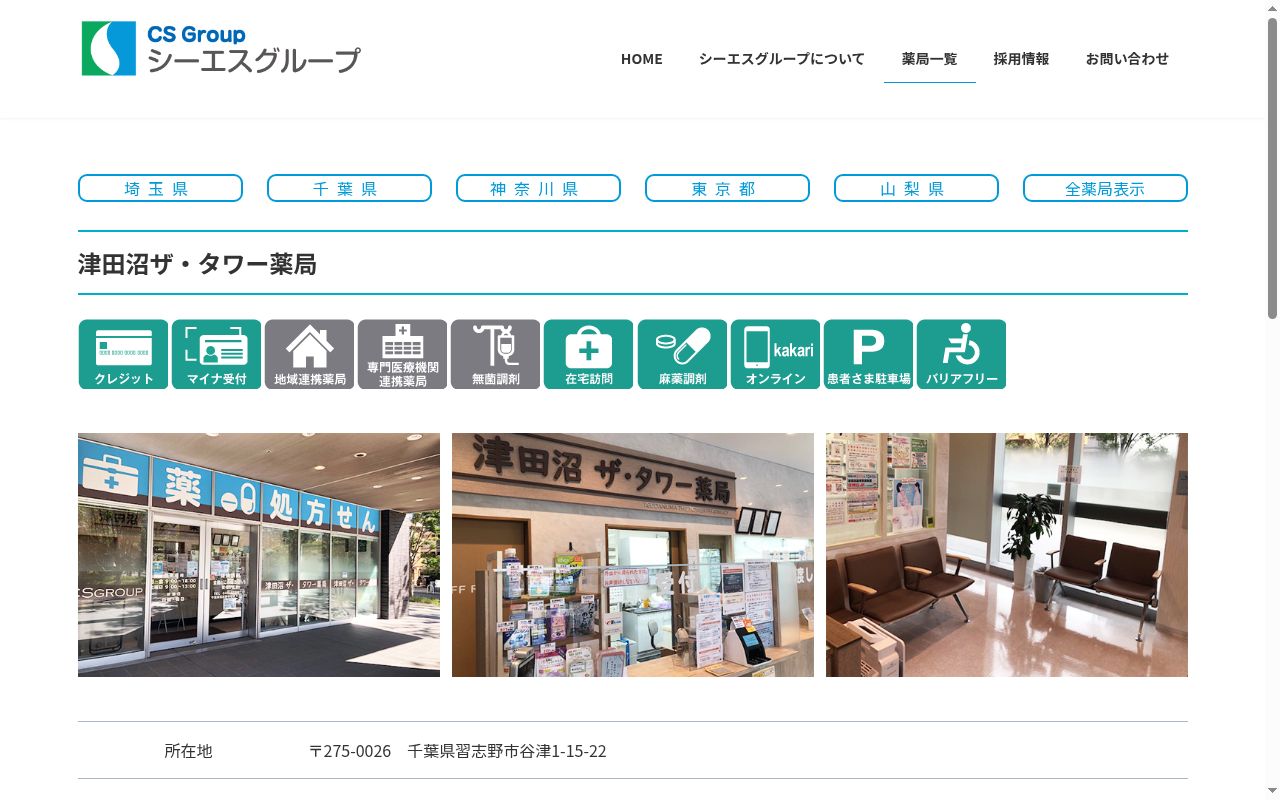This screenshot has height=800, width=1280.
Task: Click the 津田沼ザ・タワー薬局 heading
Action: [197, 265]
